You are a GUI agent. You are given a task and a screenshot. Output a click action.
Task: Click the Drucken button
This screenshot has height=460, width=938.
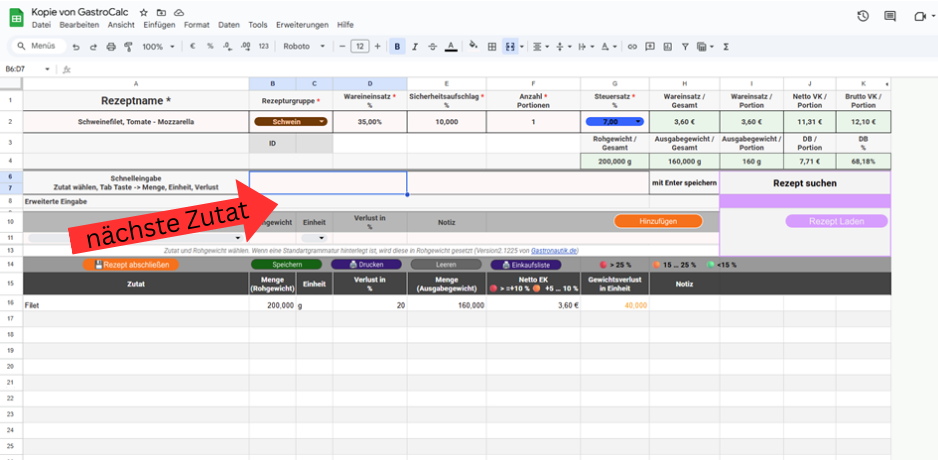point(366,264)
